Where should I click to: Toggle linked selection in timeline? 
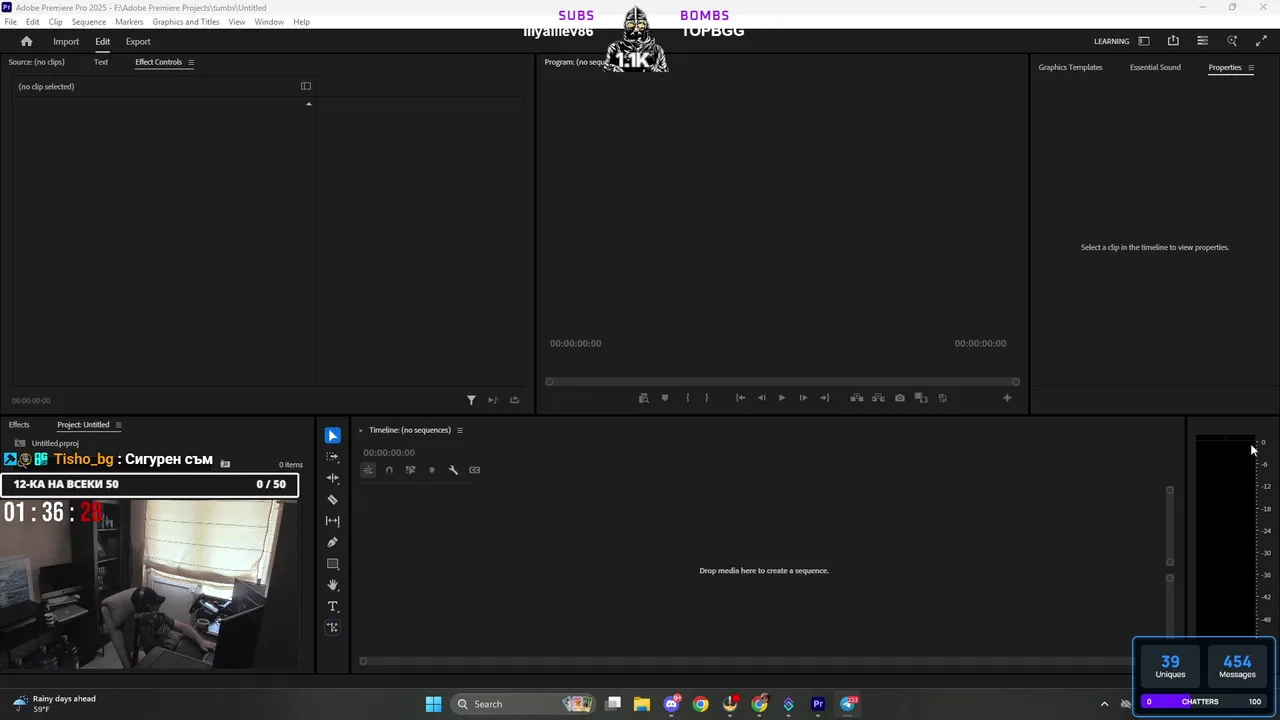[x=410, y=470]
